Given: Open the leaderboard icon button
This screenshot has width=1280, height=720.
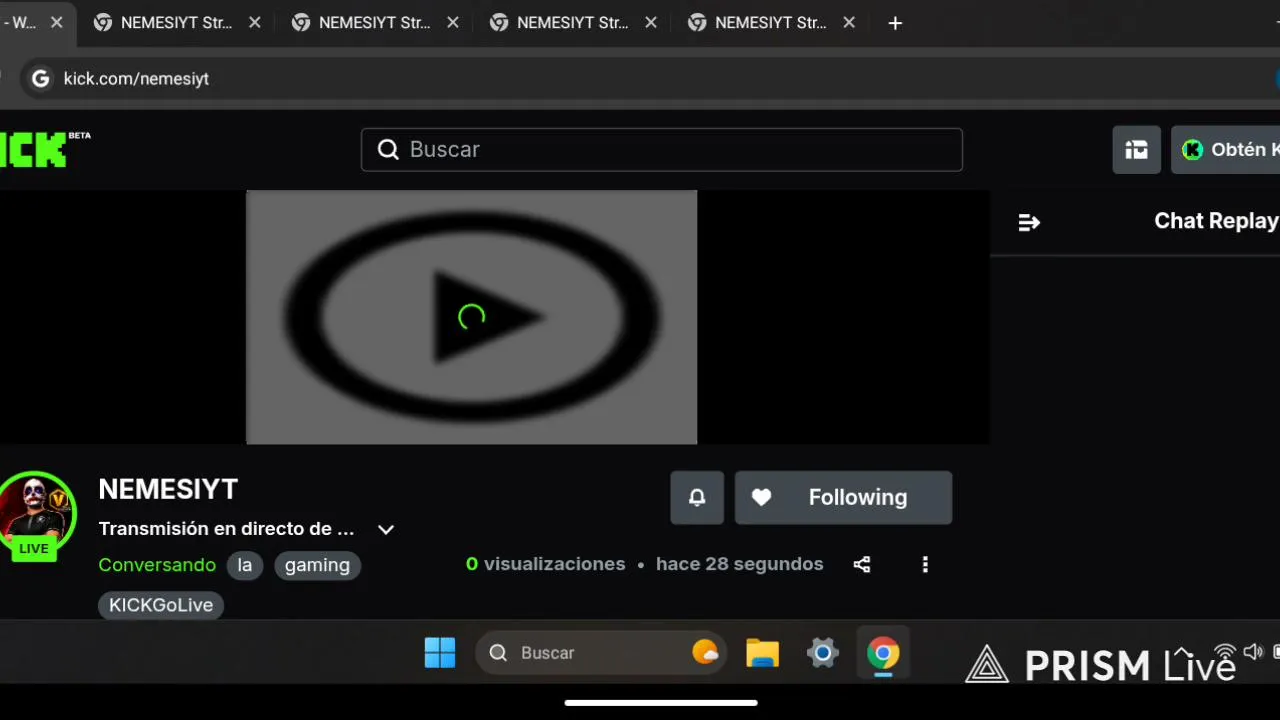Looking at the screenshot, I should tap(1136, 150).
